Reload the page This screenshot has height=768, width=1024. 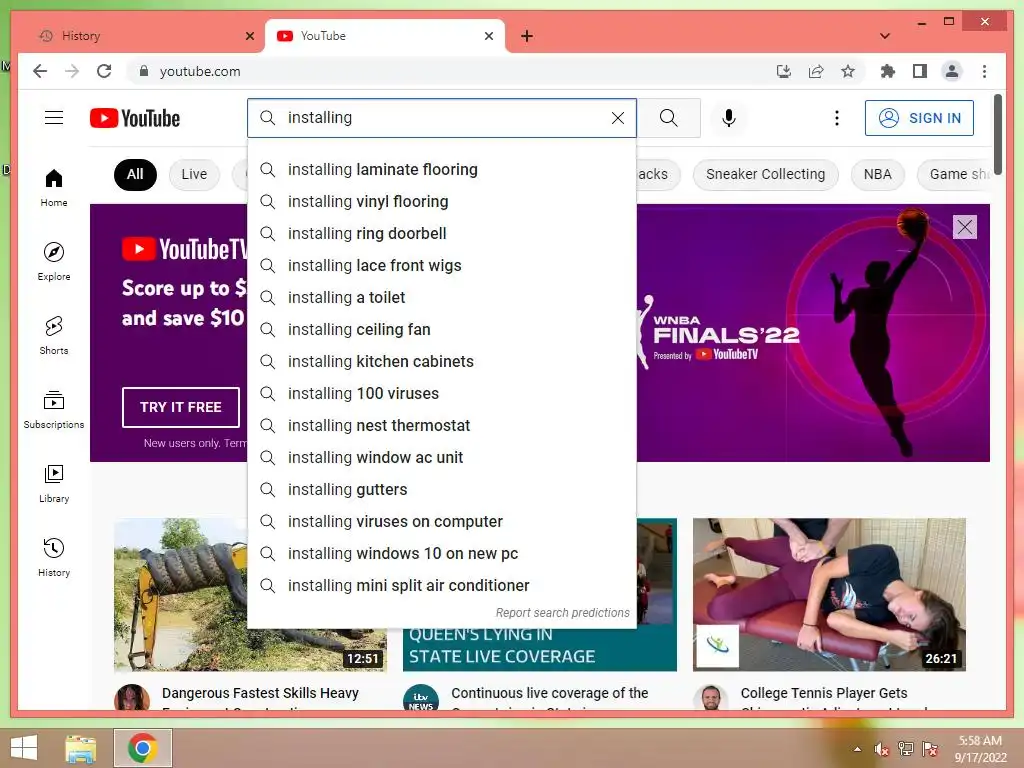click(x=104, y=71)
